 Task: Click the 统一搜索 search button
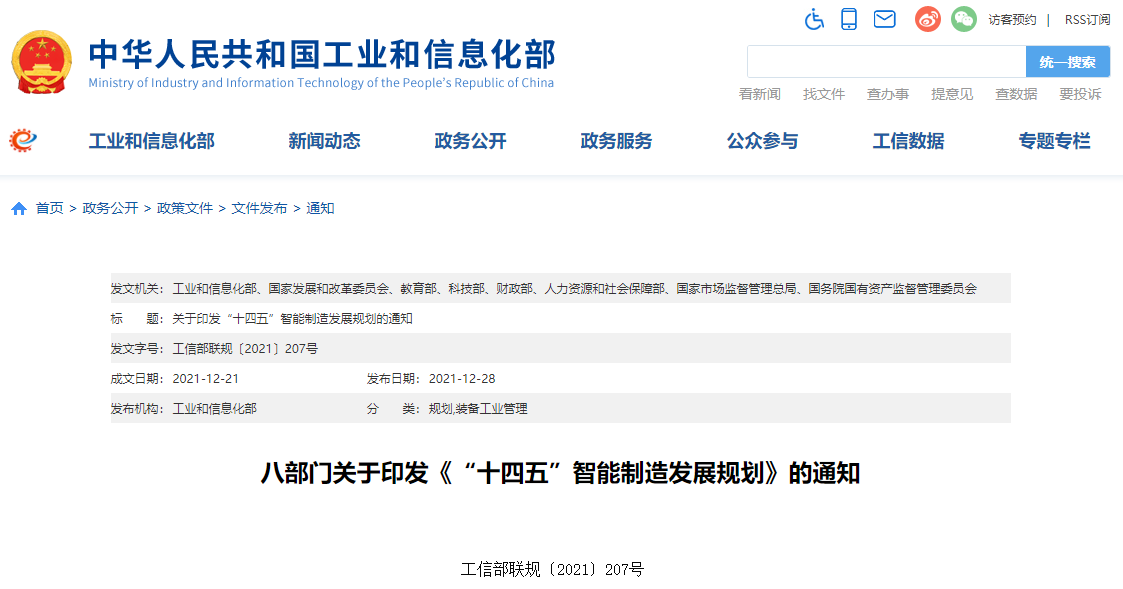tap(1066, 61)
